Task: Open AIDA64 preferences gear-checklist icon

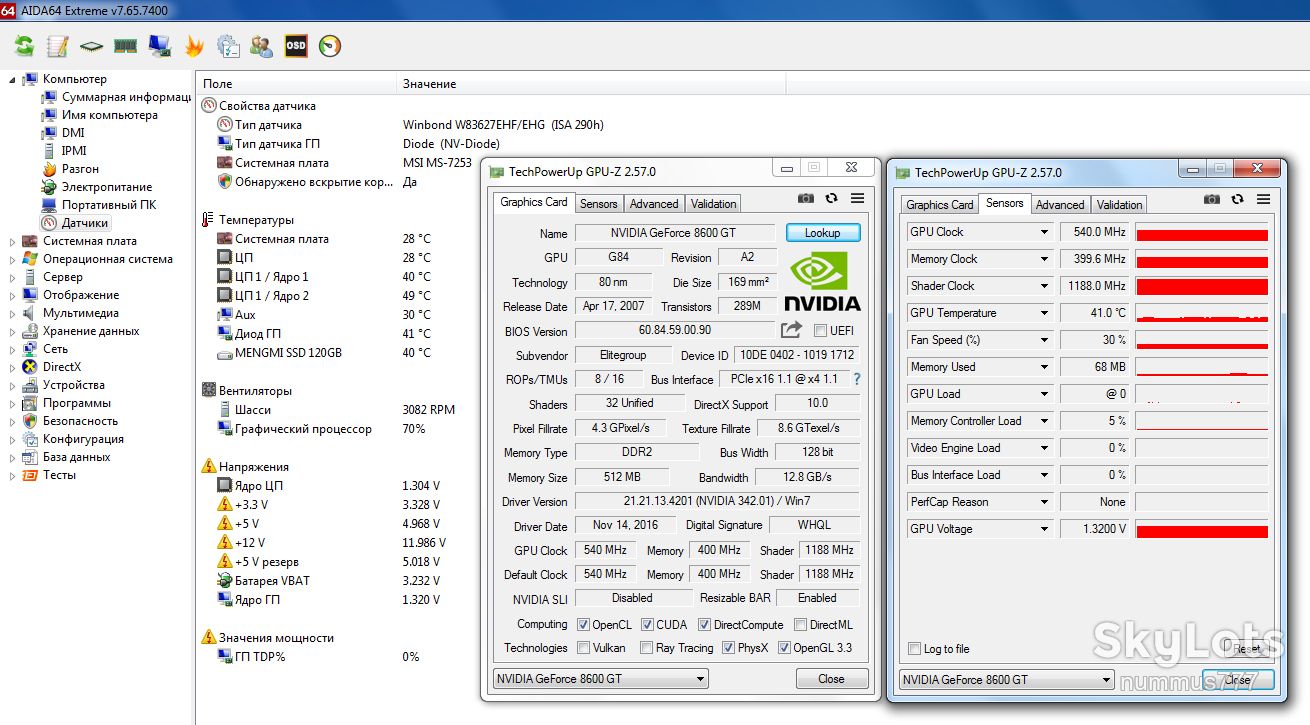Action: (228, 46)
